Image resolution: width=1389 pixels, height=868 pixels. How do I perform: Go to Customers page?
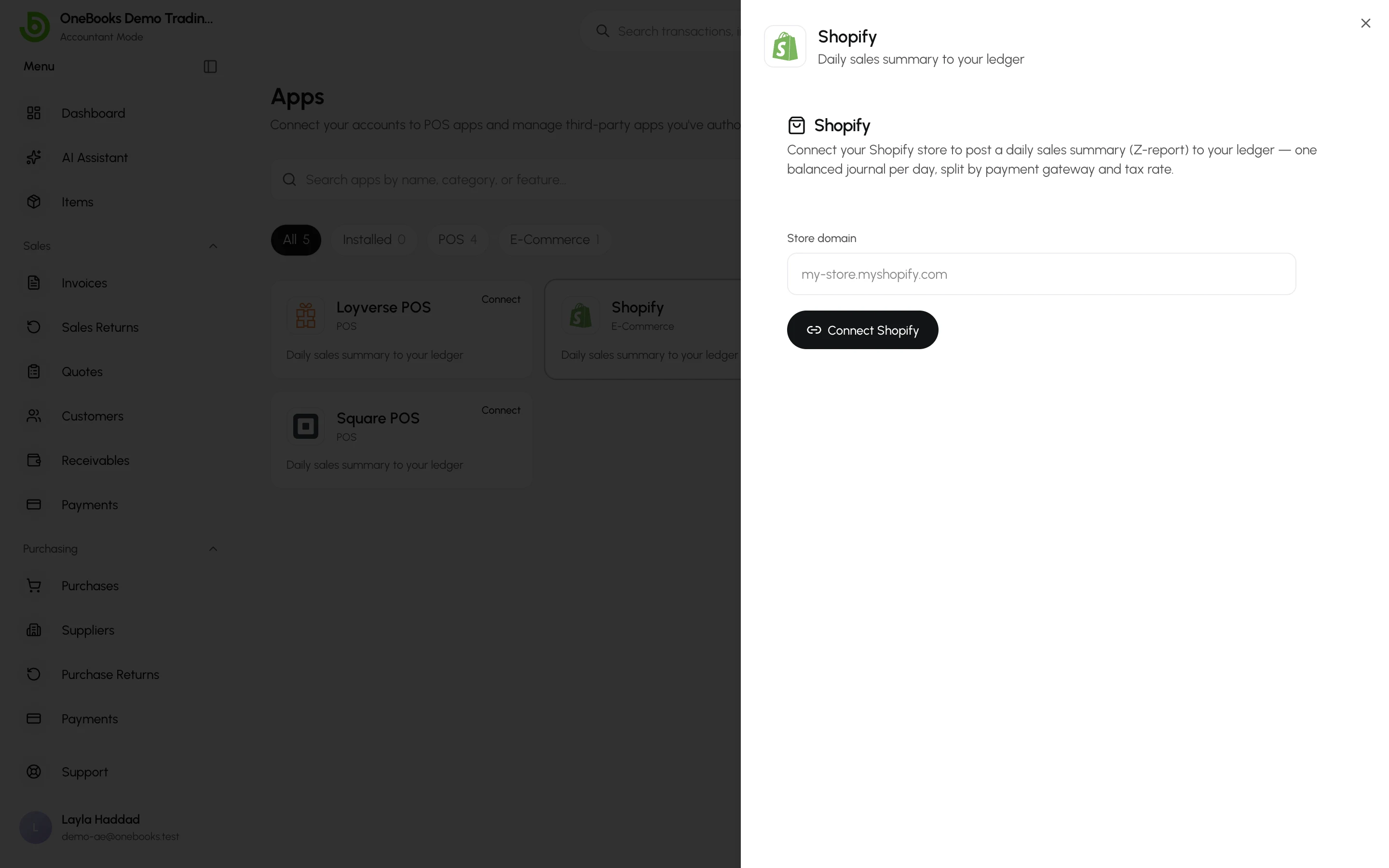point(93,416)
